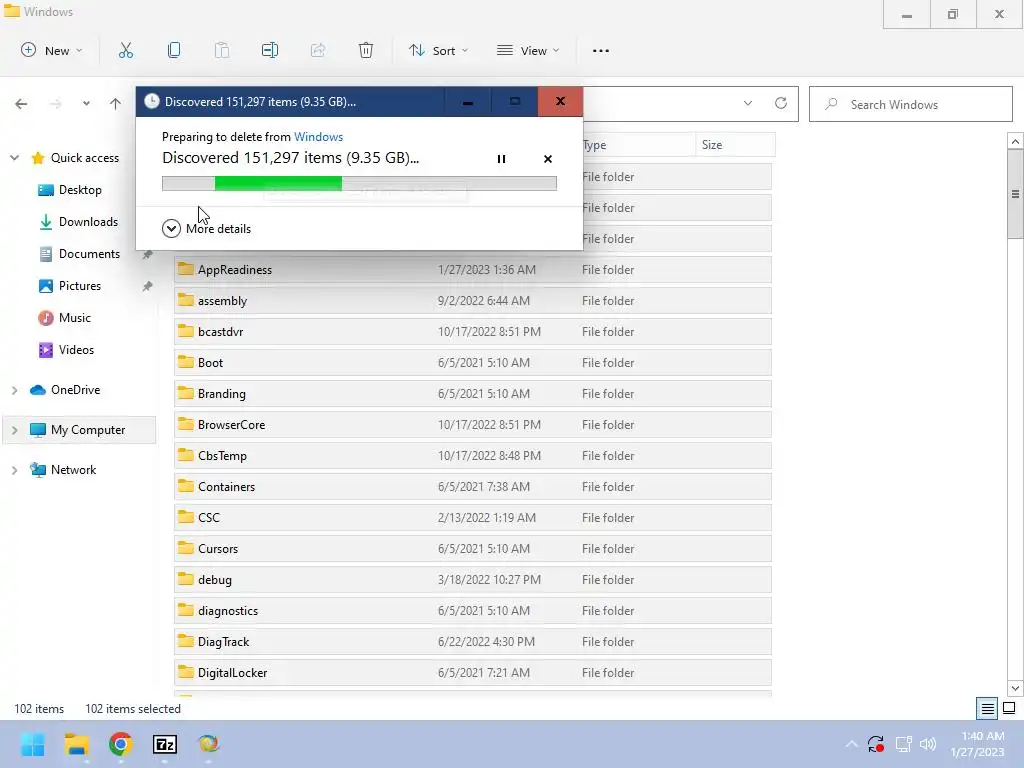Show hidden tray icons chevron

[852, 744]
